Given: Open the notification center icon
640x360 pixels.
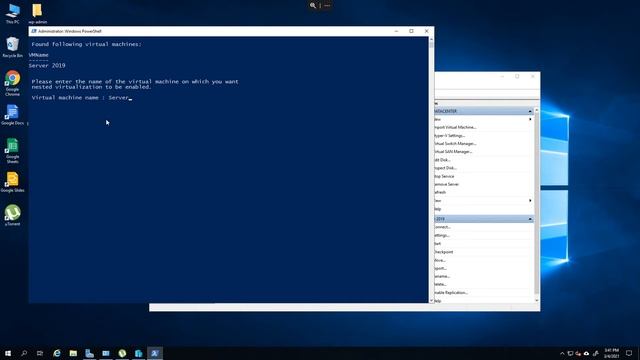Looking at the screenshot, I should tap(629, 353).
